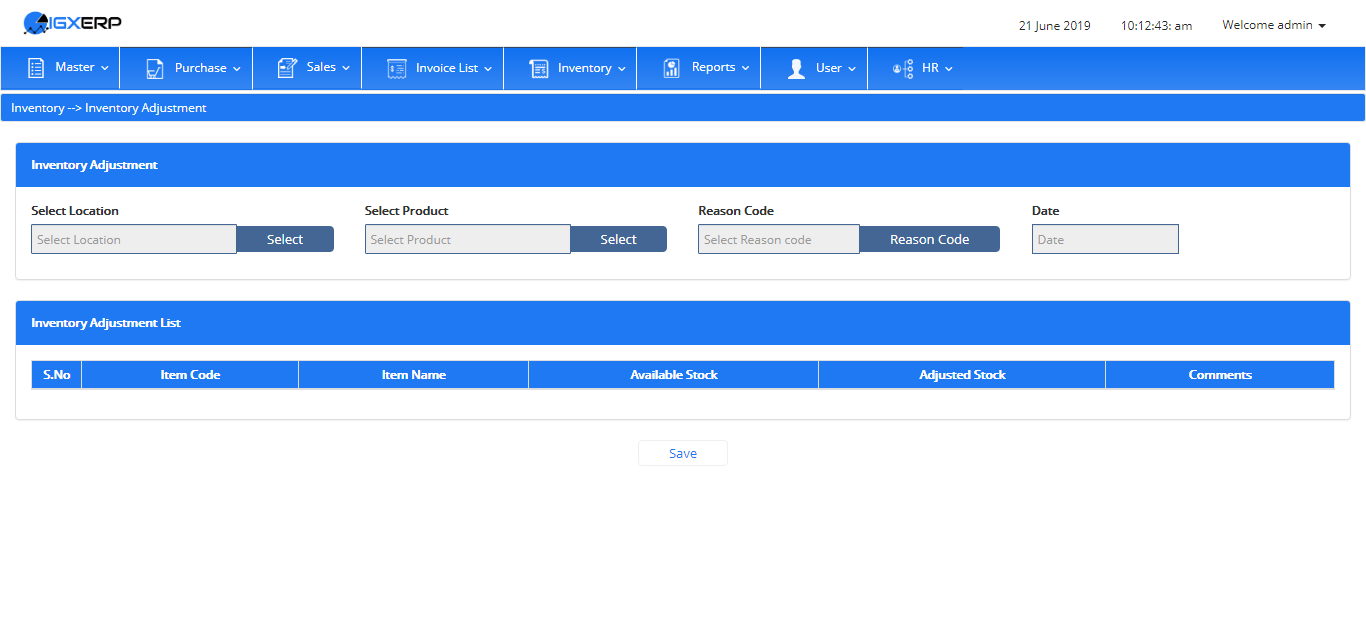Save the inventory adjustment
1366x625 pixels.
point(683,453)
